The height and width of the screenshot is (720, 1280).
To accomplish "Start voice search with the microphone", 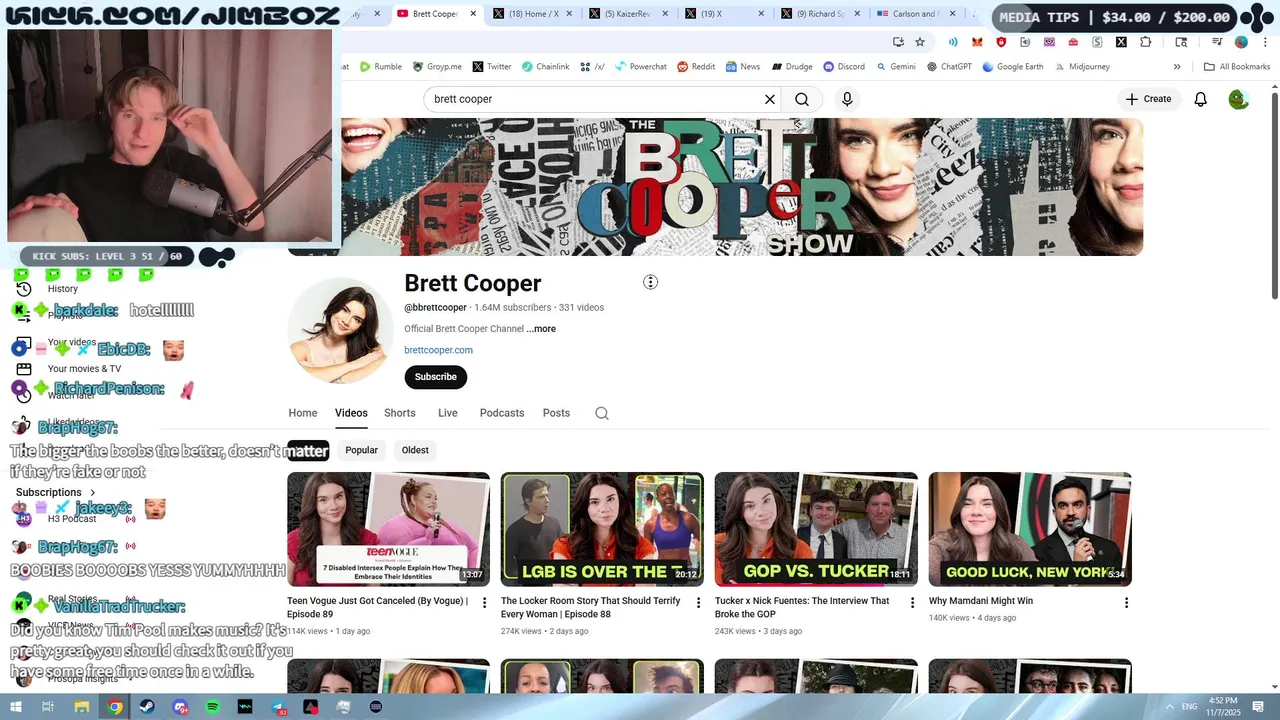I will 847,99.
